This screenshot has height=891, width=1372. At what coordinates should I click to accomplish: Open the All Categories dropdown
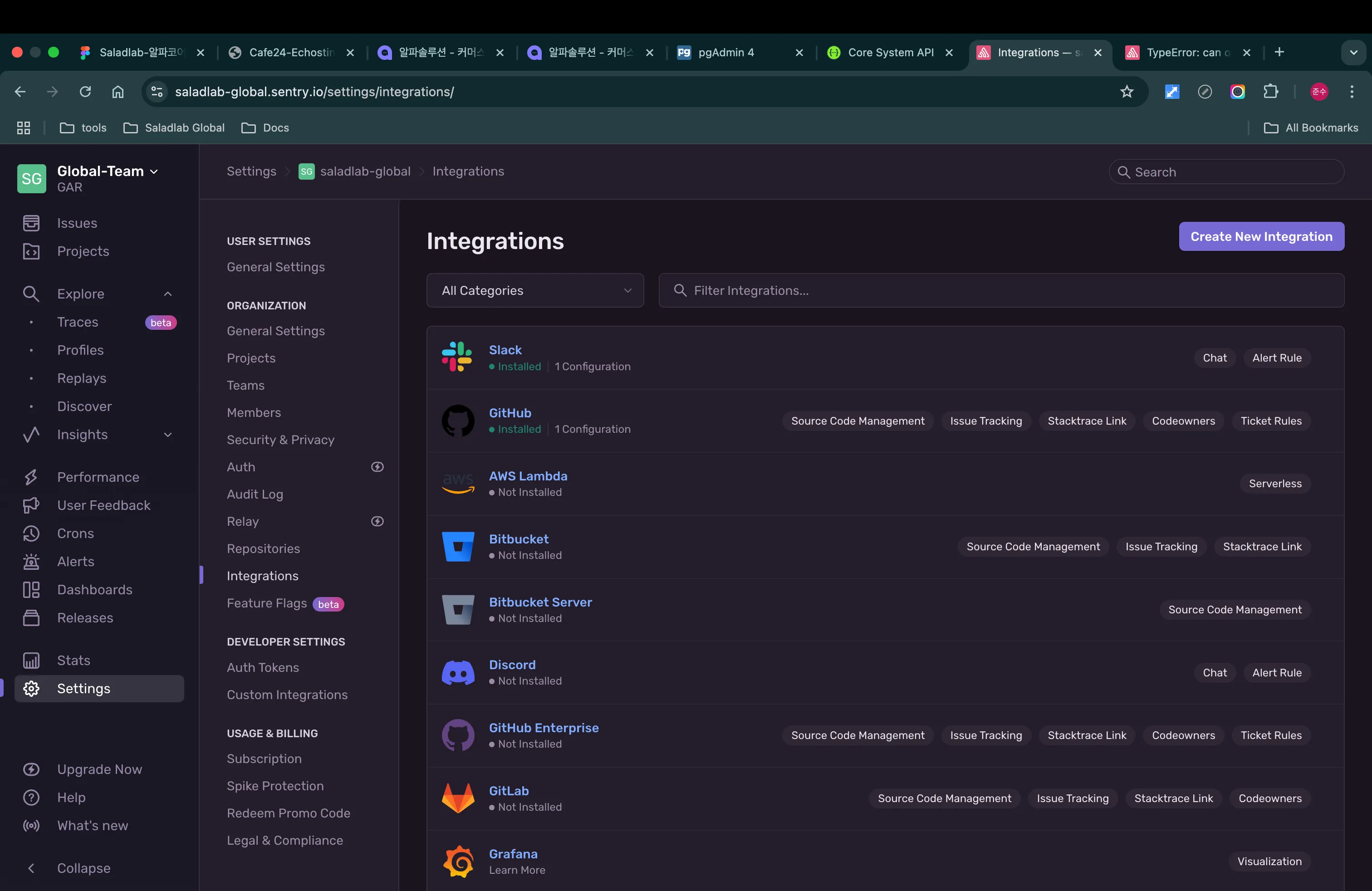click(x=534, y=290)
